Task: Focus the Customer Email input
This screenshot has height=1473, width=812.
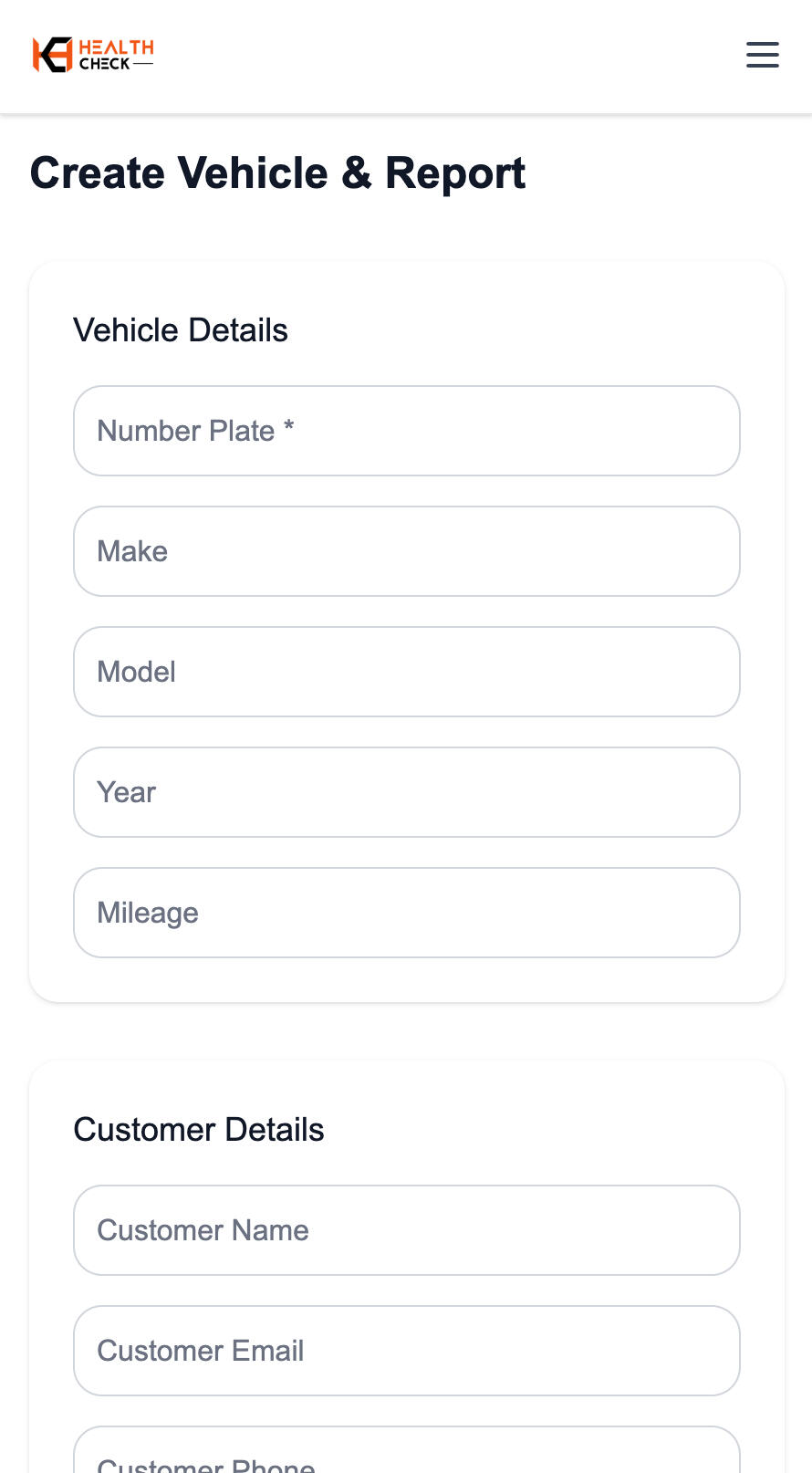Action: click(406, 1351)
